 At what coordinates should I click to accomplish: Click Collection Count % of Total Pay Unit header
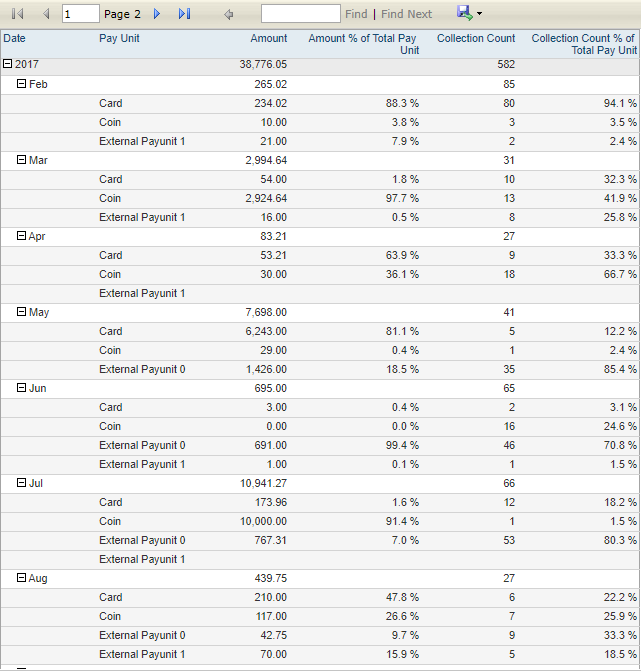pos(584,44)
